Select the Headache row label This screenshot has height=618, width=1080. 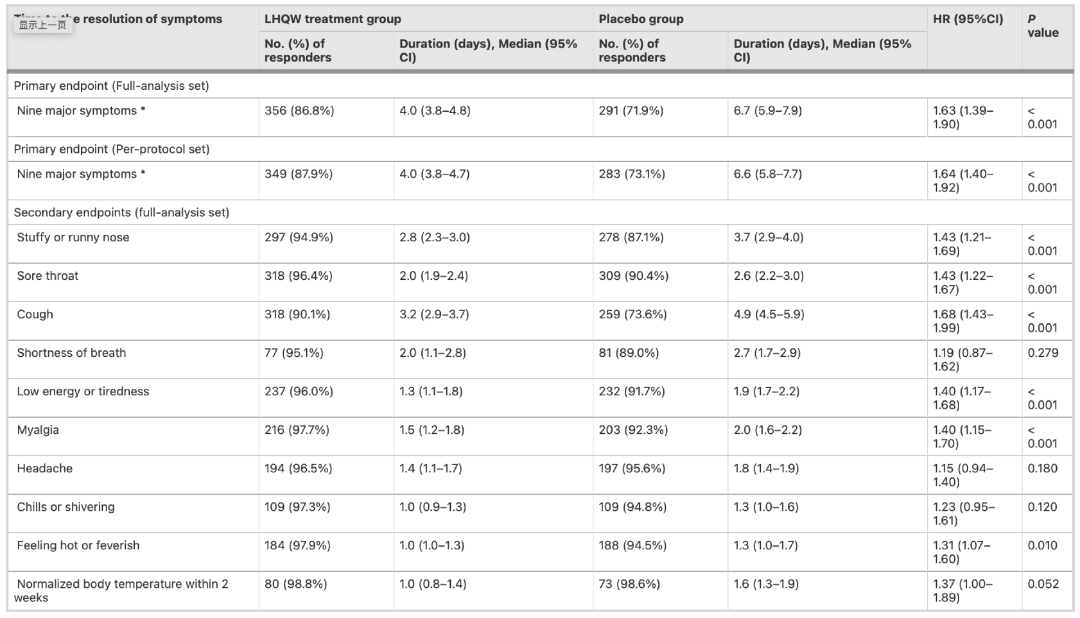pos(45,468)
